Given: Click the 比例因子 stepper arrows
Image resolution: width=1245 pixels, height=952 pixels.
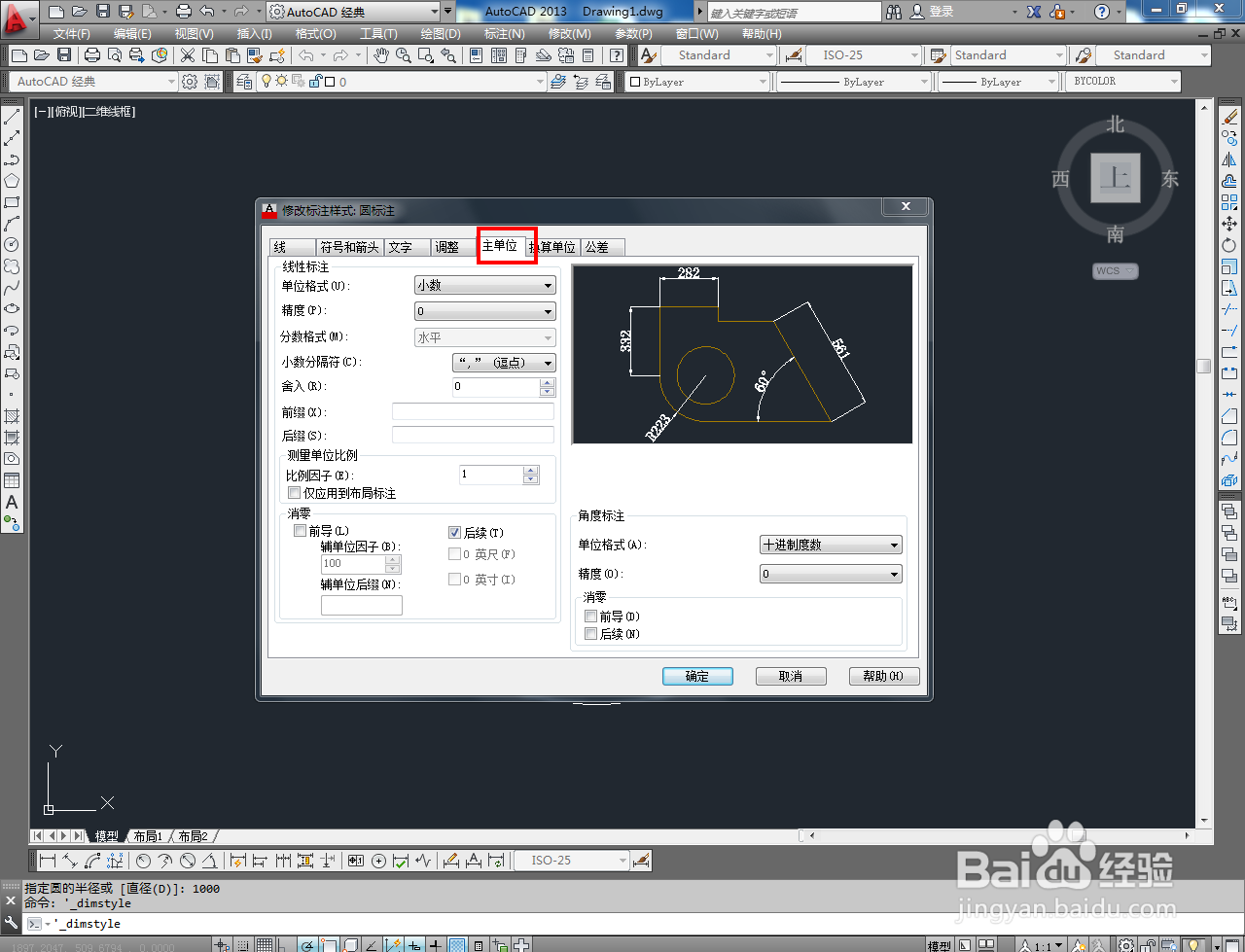Looking at the screenshot, I should click(x=531, y=475).
